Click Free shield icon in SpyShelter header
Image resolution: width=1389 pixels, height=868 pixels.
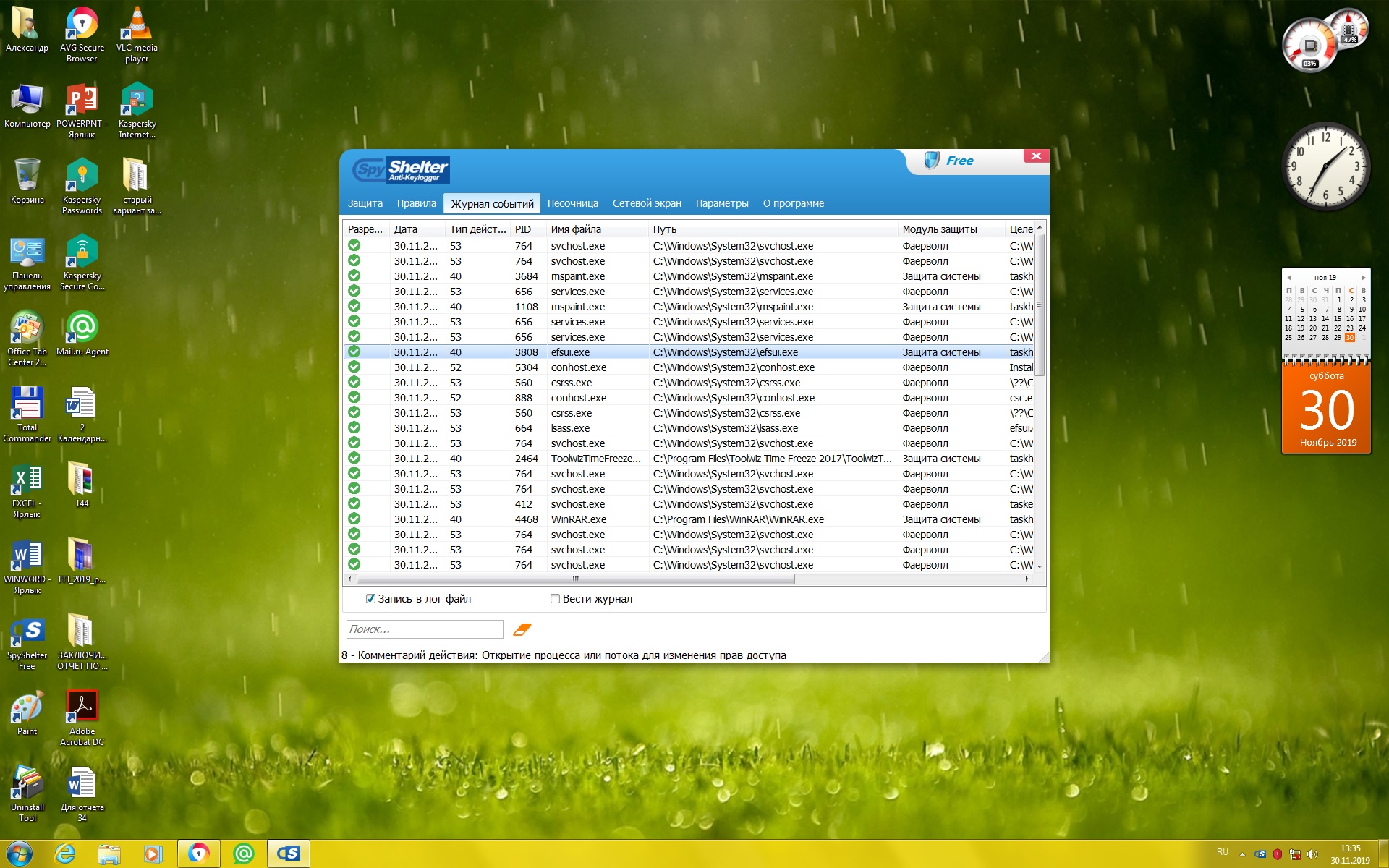pos(932,161)
